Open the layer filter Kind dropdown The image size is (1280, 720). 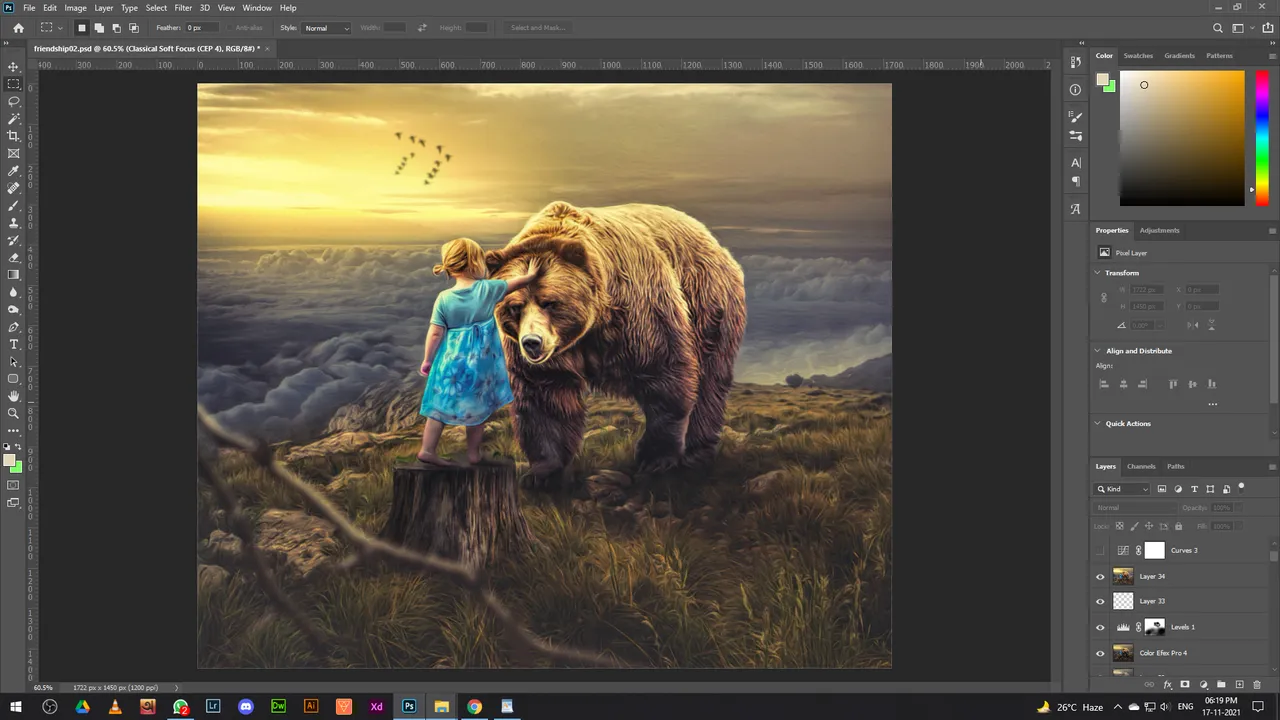coord(1123,489)
